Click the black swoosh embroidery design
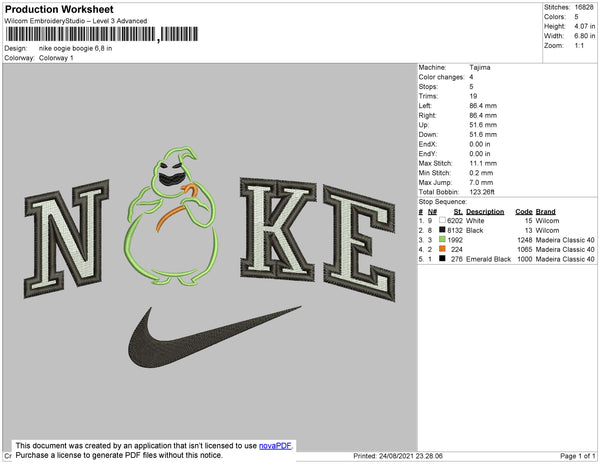The height and width of the screenshot is (464, 600). click(214, 337)
